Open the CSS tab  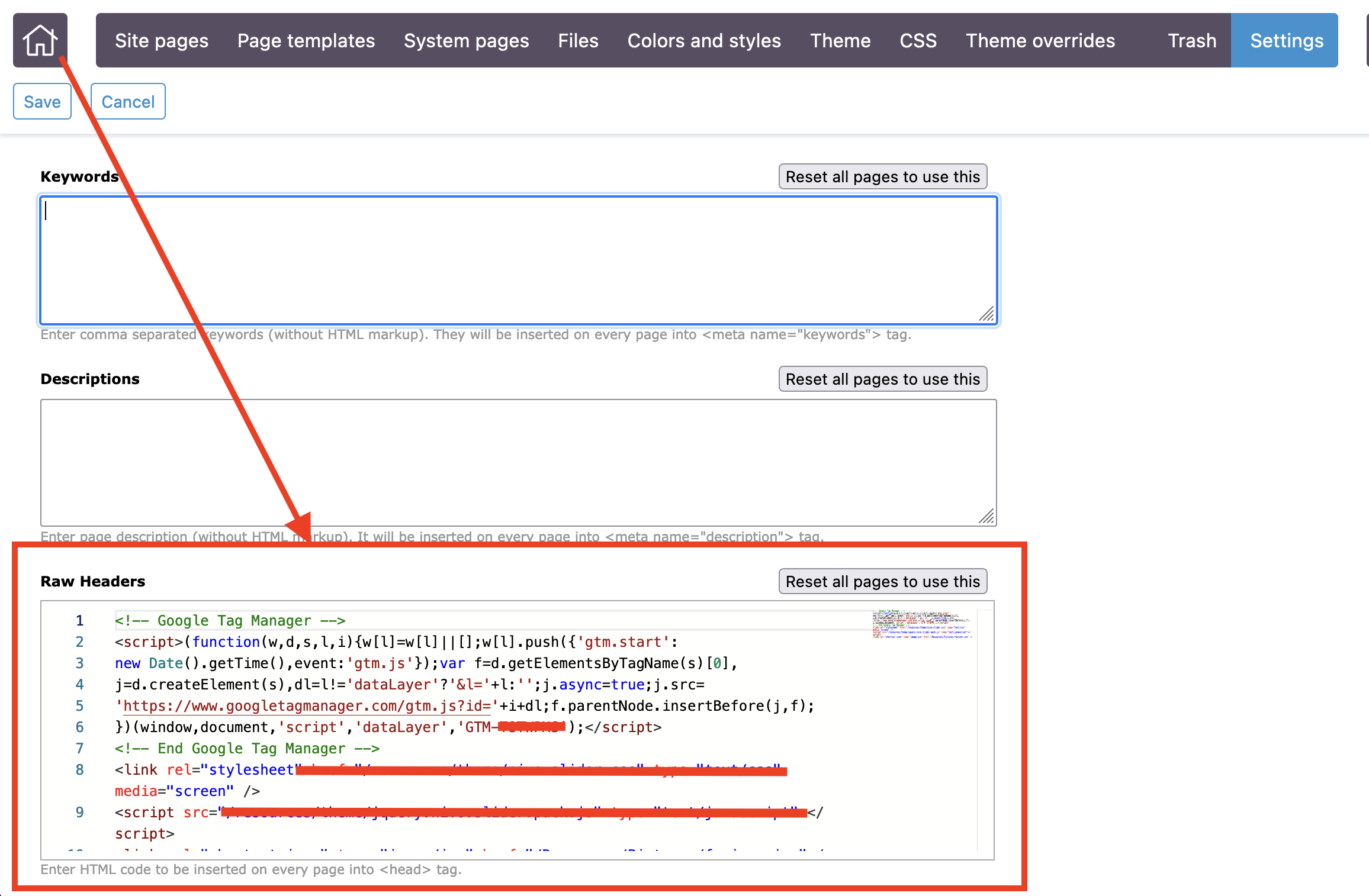[x=918, y=40]
